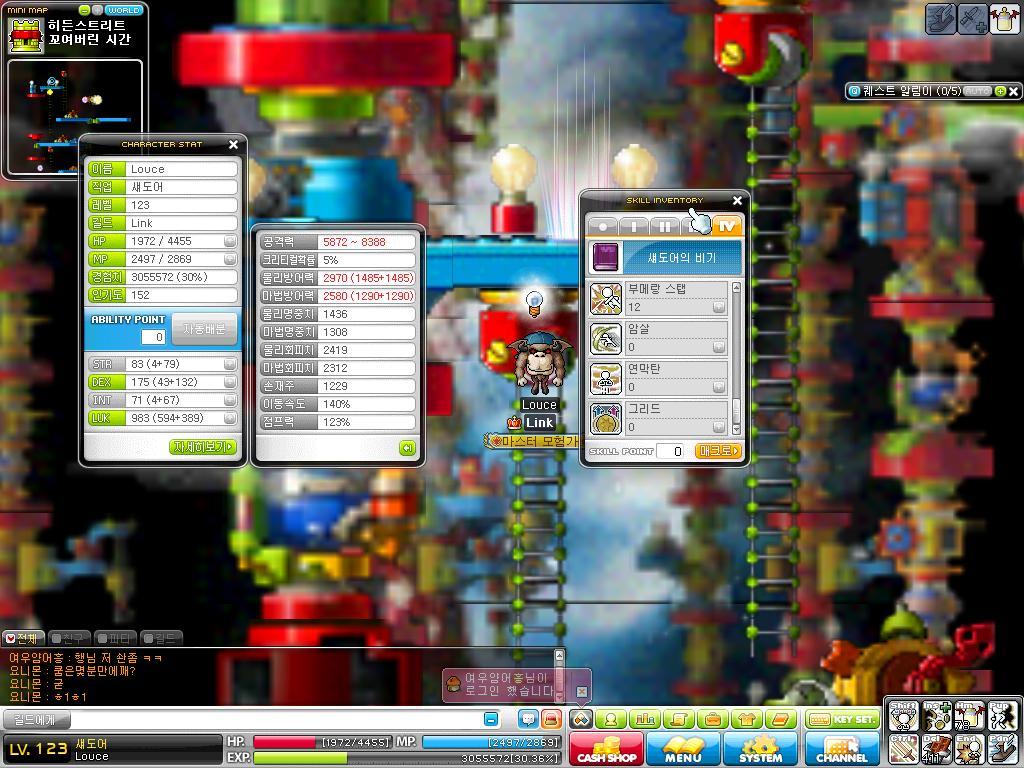1024x768 pixels.
Task: Select the Assassinate (암살) skill icon
Action: 606,338
